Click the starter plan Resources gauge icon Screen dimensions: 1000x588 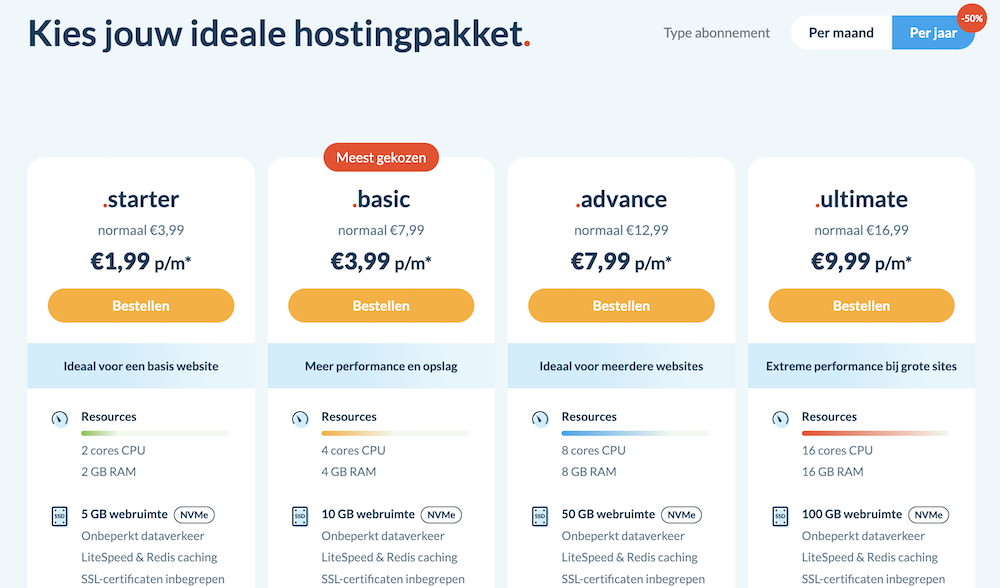60,418
